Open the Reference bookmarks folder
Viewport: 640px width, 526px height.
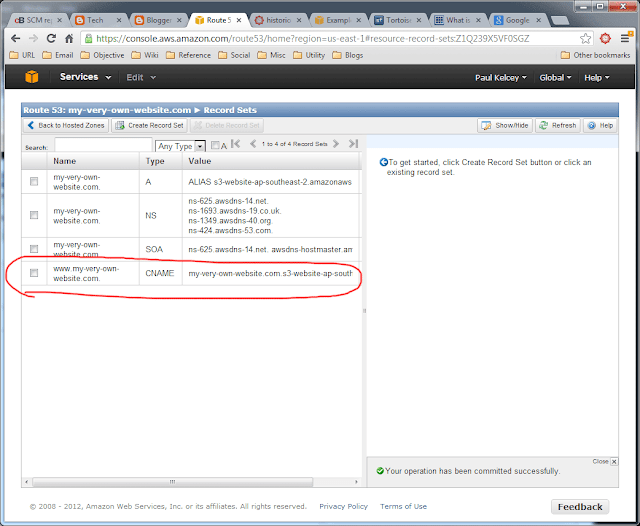tap(188, 55)
